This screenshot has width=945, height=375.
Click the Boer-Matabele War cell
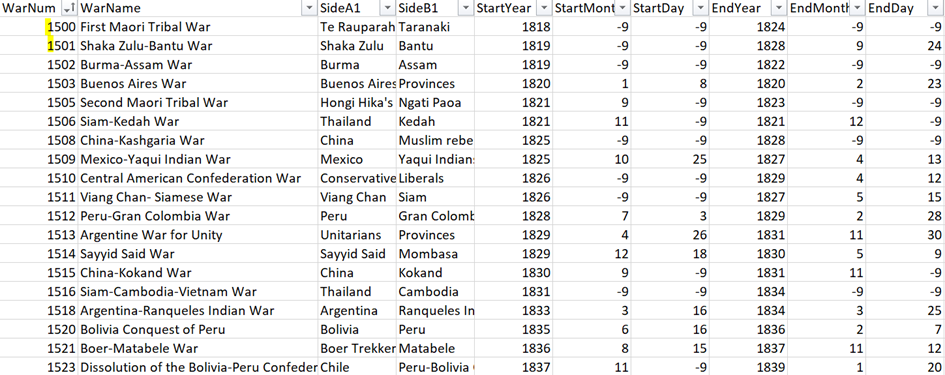tap(198, 348)
